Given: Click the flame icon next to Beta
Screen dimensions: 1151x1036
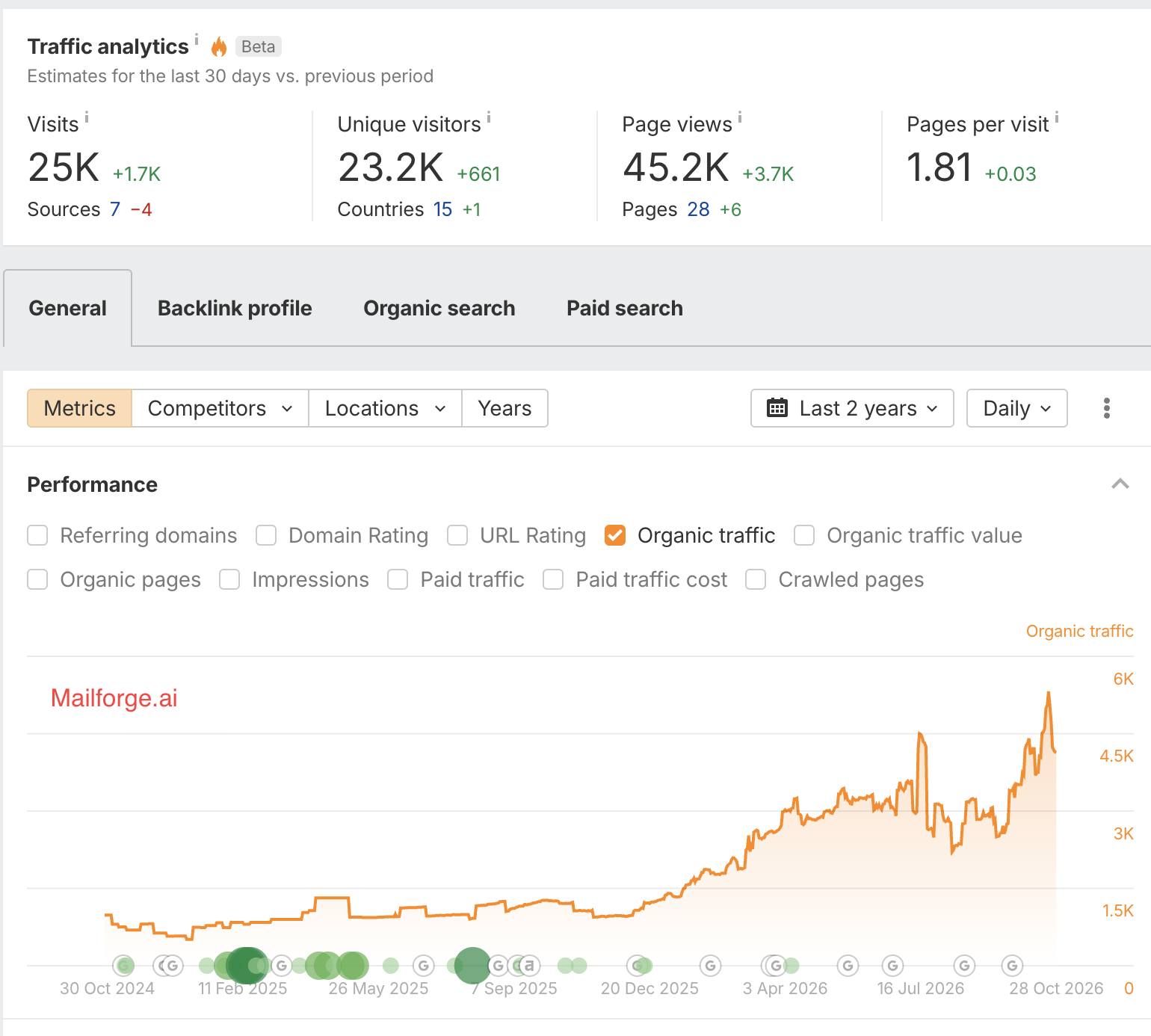Looking at the screenshot, I should point(219,46).
